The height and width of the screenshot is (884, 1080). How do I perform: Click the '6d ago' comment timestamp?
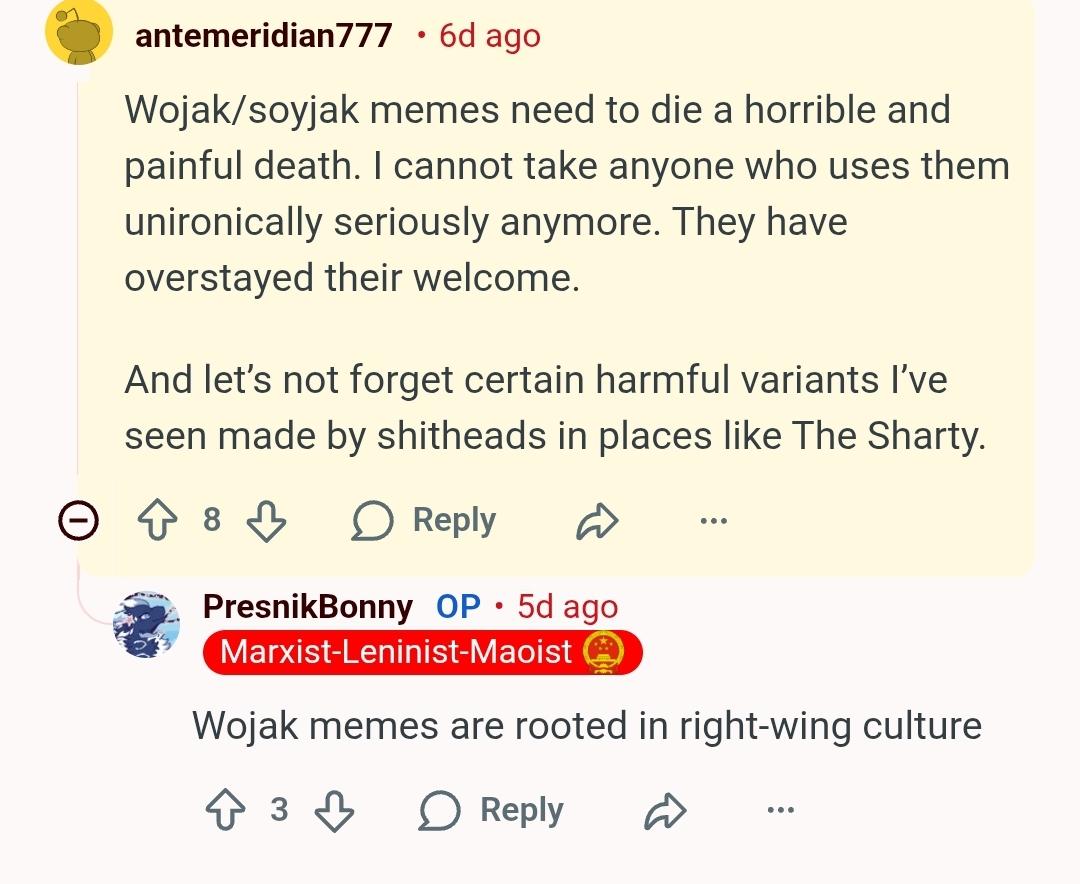click(489, 36)
